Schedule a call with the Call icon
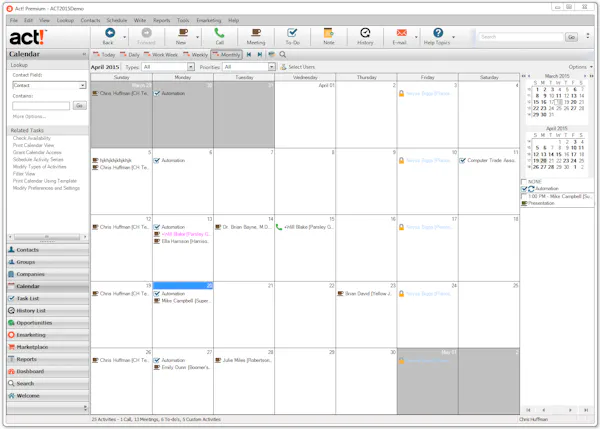This screenshot has height=429, width=600. [x=219, y=33]
